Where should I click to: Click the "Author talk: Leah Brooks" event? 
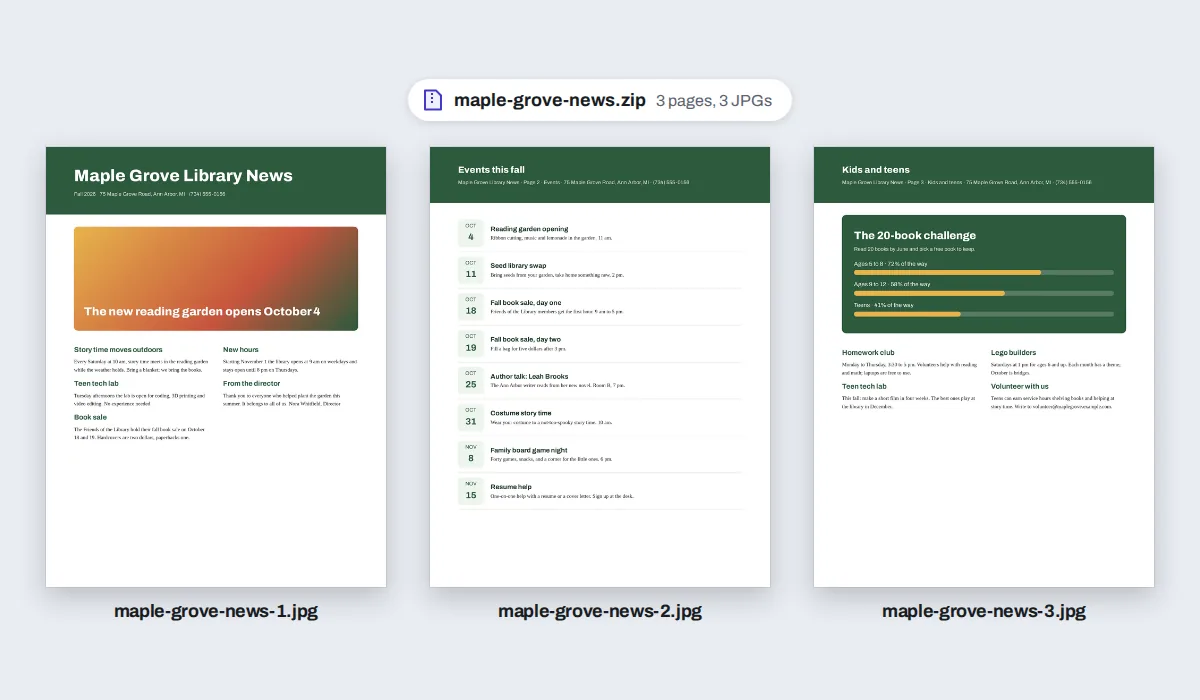click(x=529, y=376)
